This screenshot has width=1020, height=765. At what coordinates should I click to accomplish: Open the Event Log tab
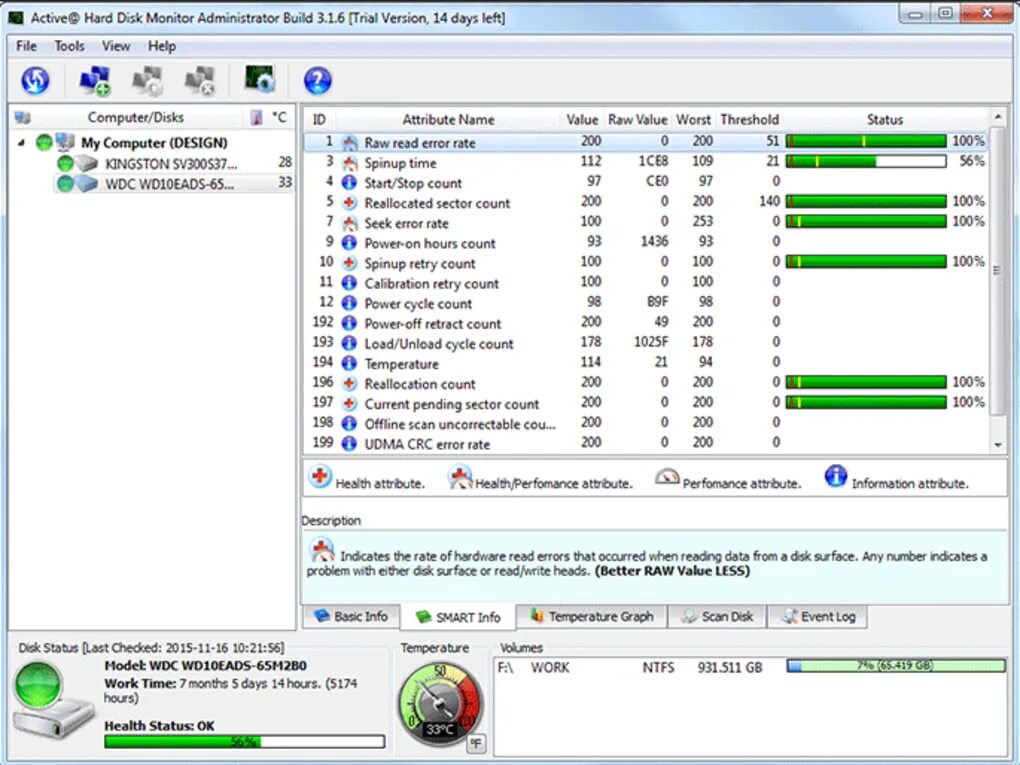pos(818,616)
